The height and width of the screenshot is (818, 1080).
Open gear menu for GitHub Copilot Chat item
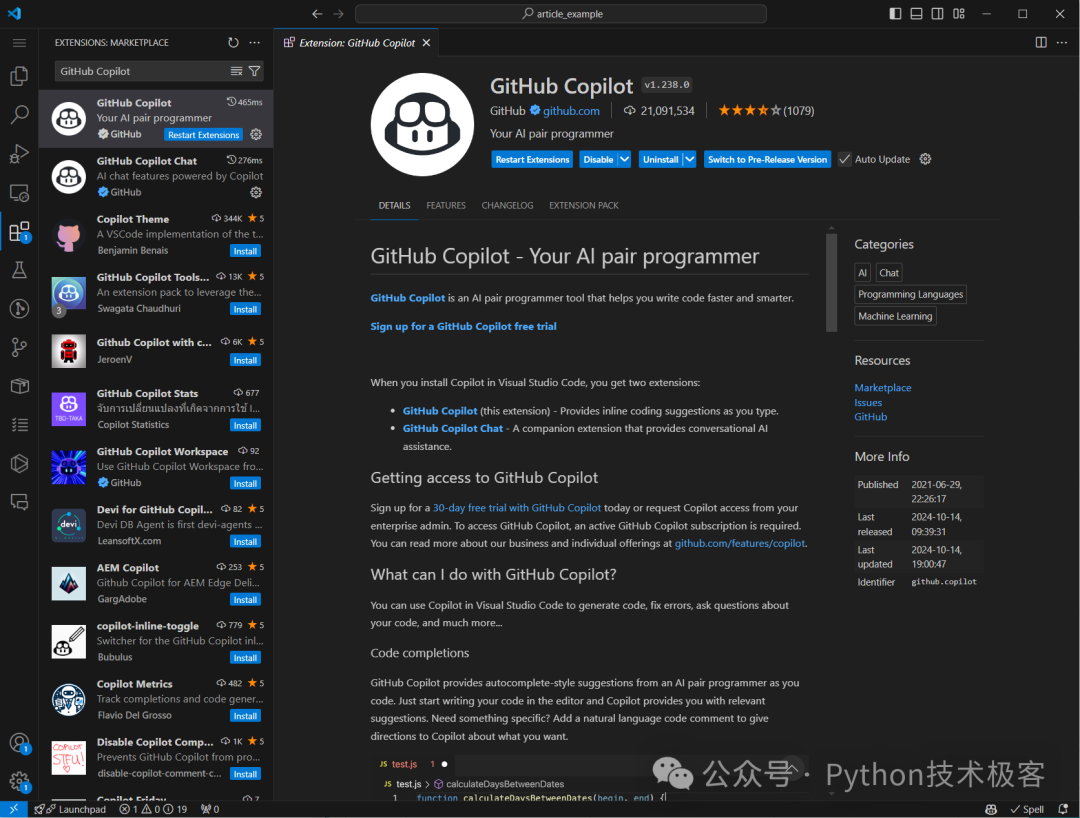pos(256,192)
